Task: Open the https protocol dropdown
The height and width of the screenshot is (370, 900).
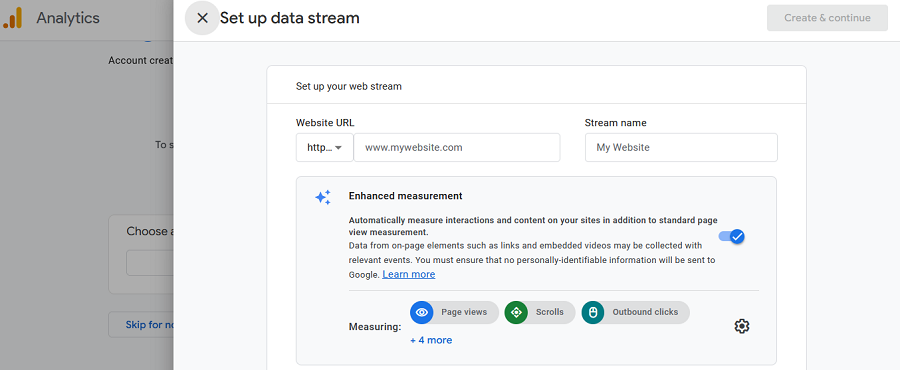Action: 324,147
